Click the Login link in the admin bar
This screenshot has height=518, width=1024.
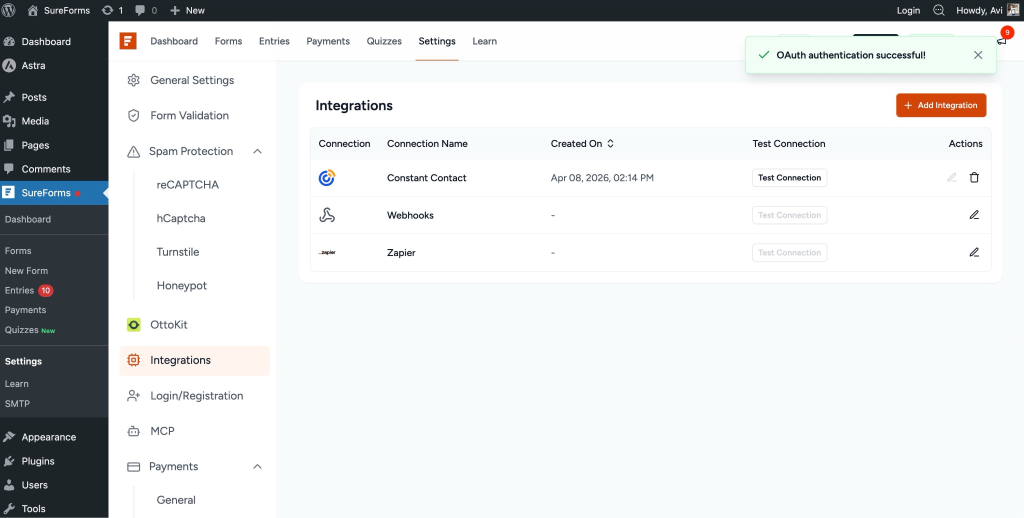coord(908,10)
